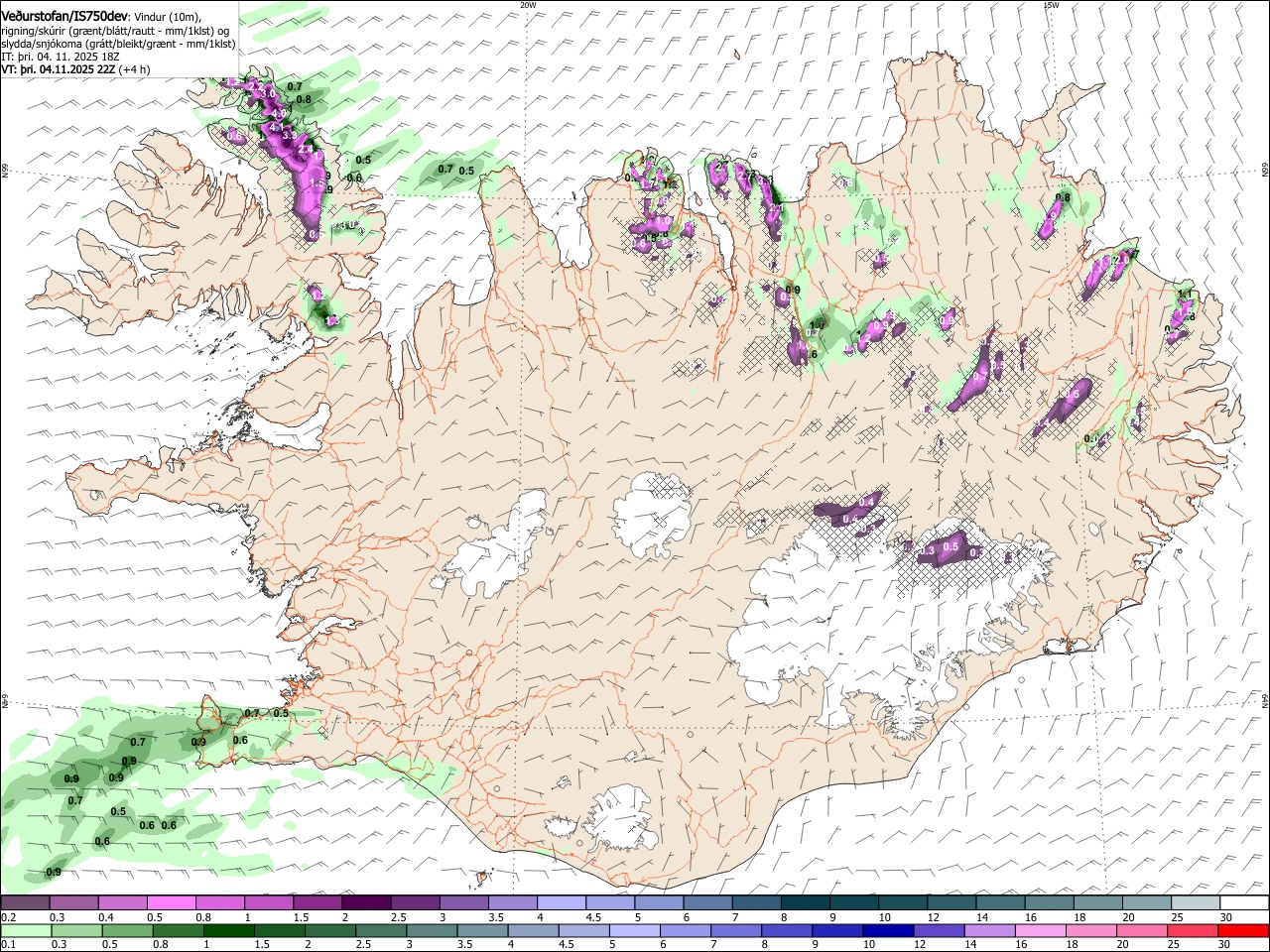Screen dimensions: 1270x952
Task: Click the '20W' longitude label at top
Action: [x=527, y=5]
